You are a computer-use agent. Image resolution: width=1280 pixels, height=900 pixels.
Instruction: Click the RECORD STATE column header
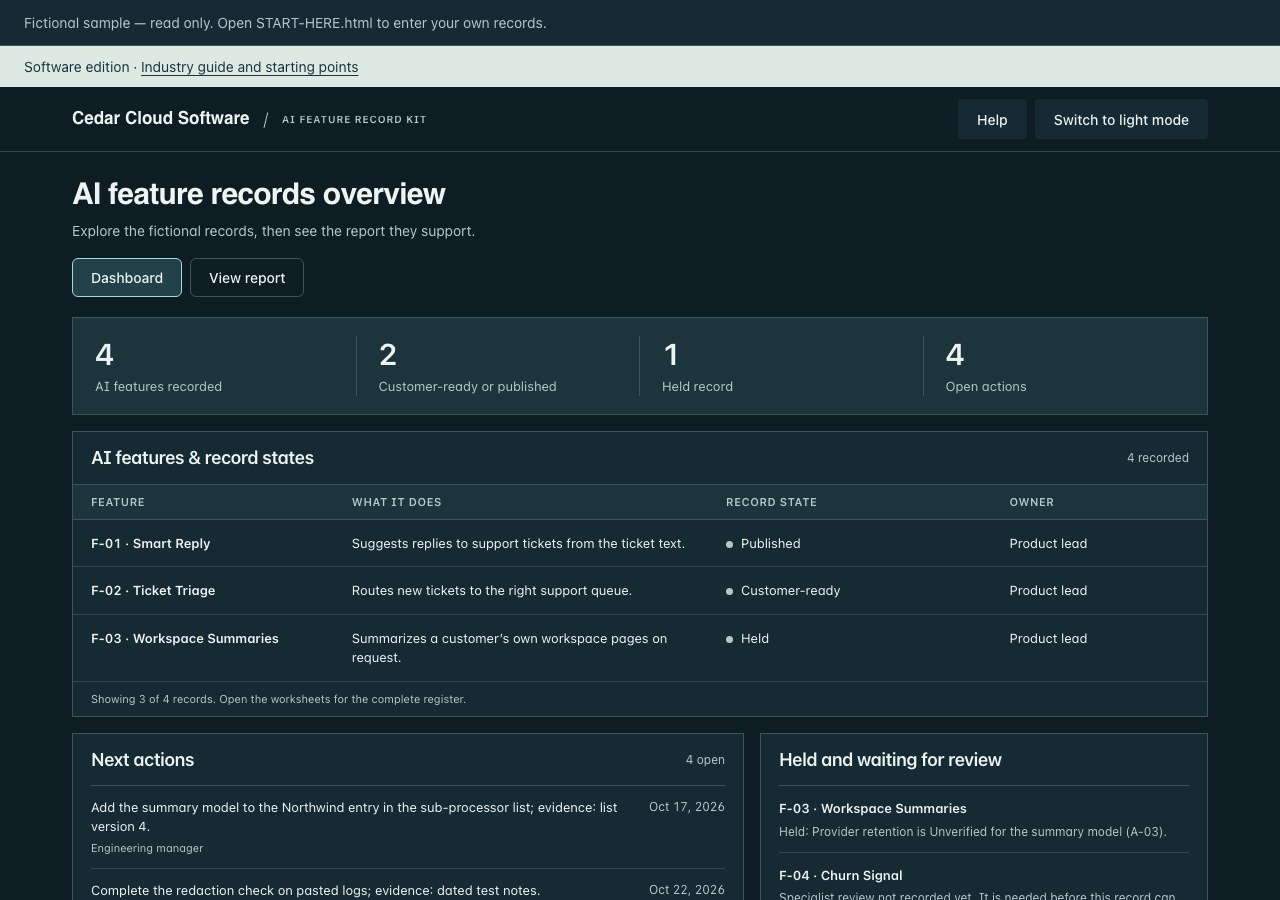tap(771, 502)
